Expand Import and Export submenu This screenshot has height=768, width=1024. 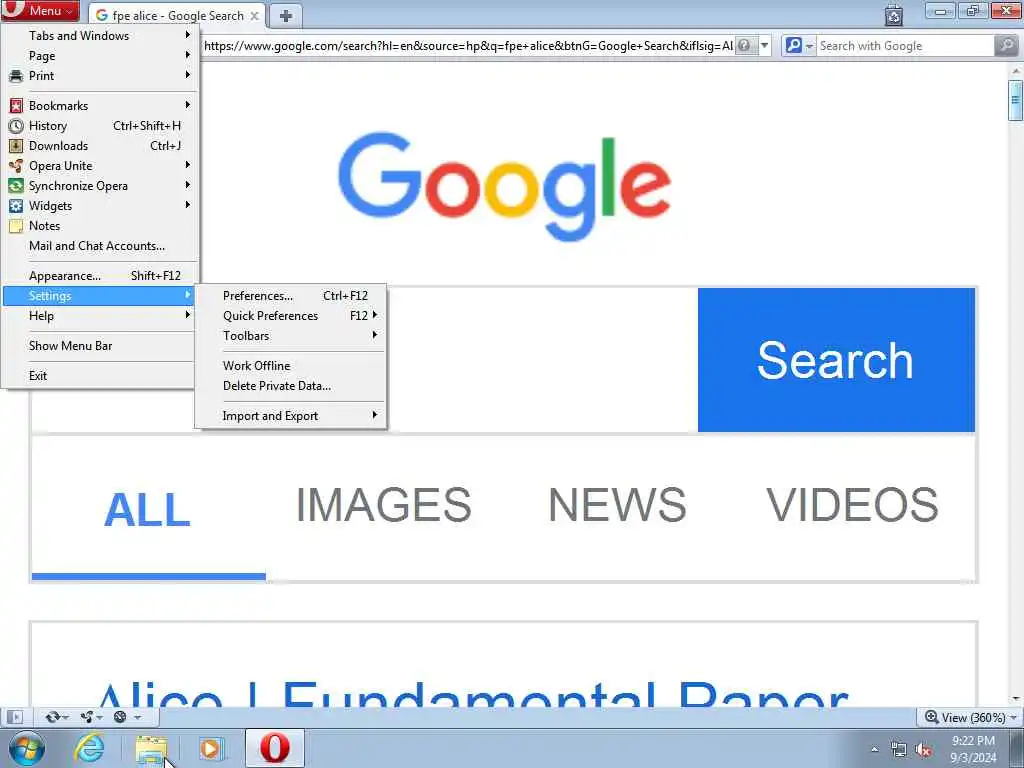point(291,416)
